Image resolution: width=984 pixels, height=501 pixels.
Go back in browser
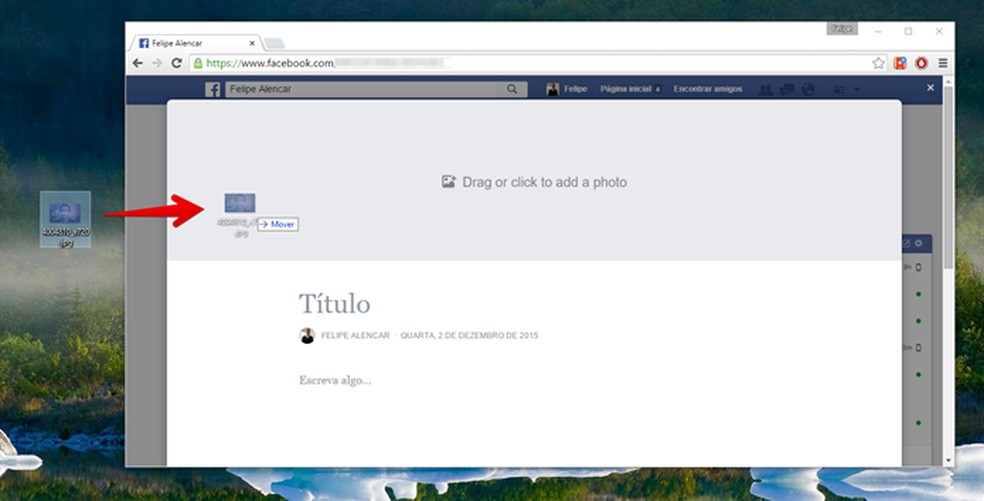137,63
